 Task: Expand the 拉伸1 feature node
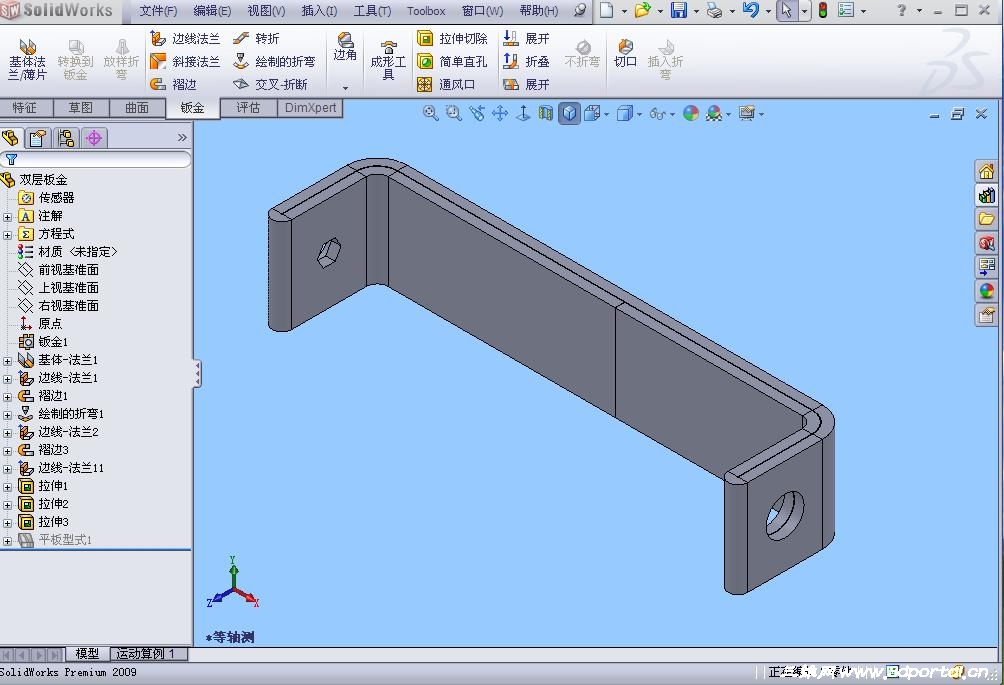(x=8, y=487)
